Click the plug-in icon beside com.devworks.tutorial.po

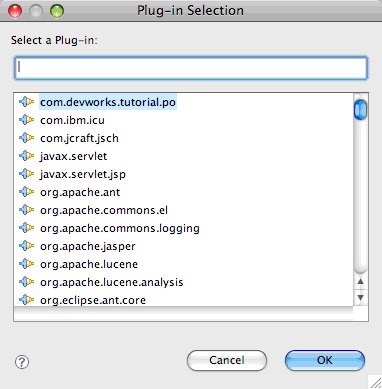[27, 102]
